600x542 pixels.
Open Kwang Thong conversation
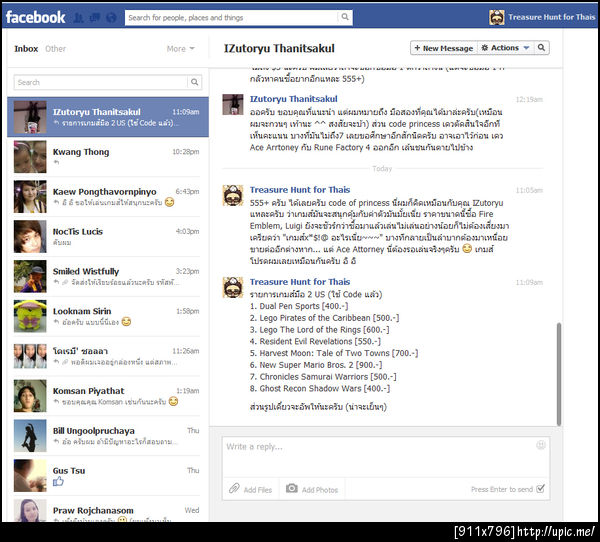click(x=108, y=157)
